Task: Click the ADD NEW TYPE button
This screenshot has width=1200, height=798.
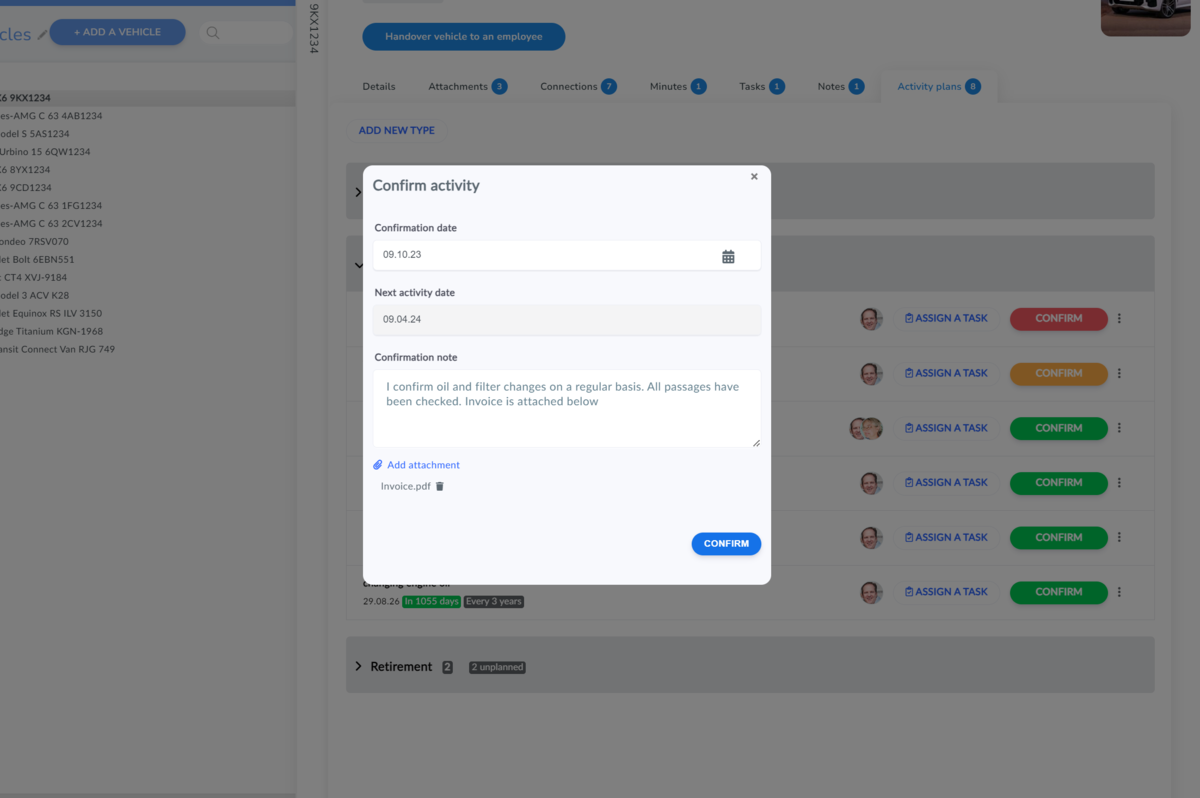Action: point(397,131)
